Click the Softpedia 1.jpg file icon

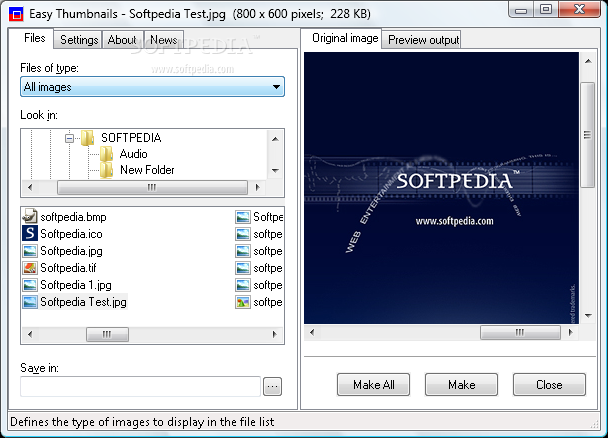(x=30, y=285)
